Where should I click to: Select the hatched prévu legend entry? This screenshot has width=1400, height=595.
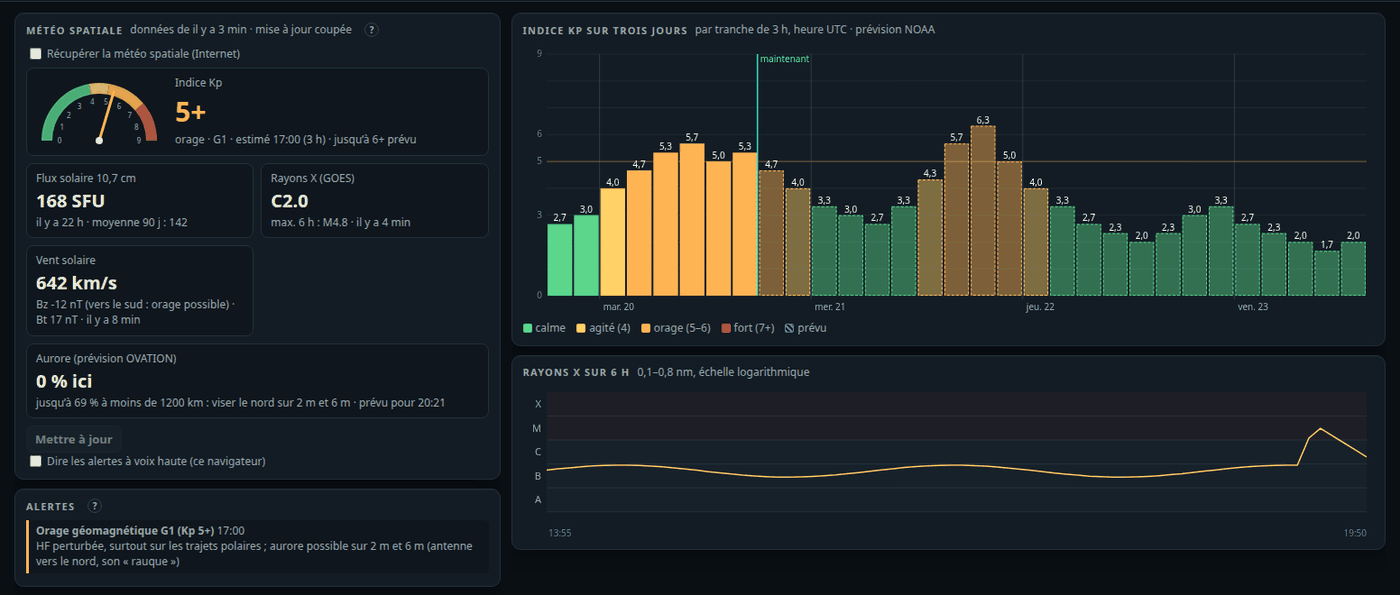click(x=806, y=328)
